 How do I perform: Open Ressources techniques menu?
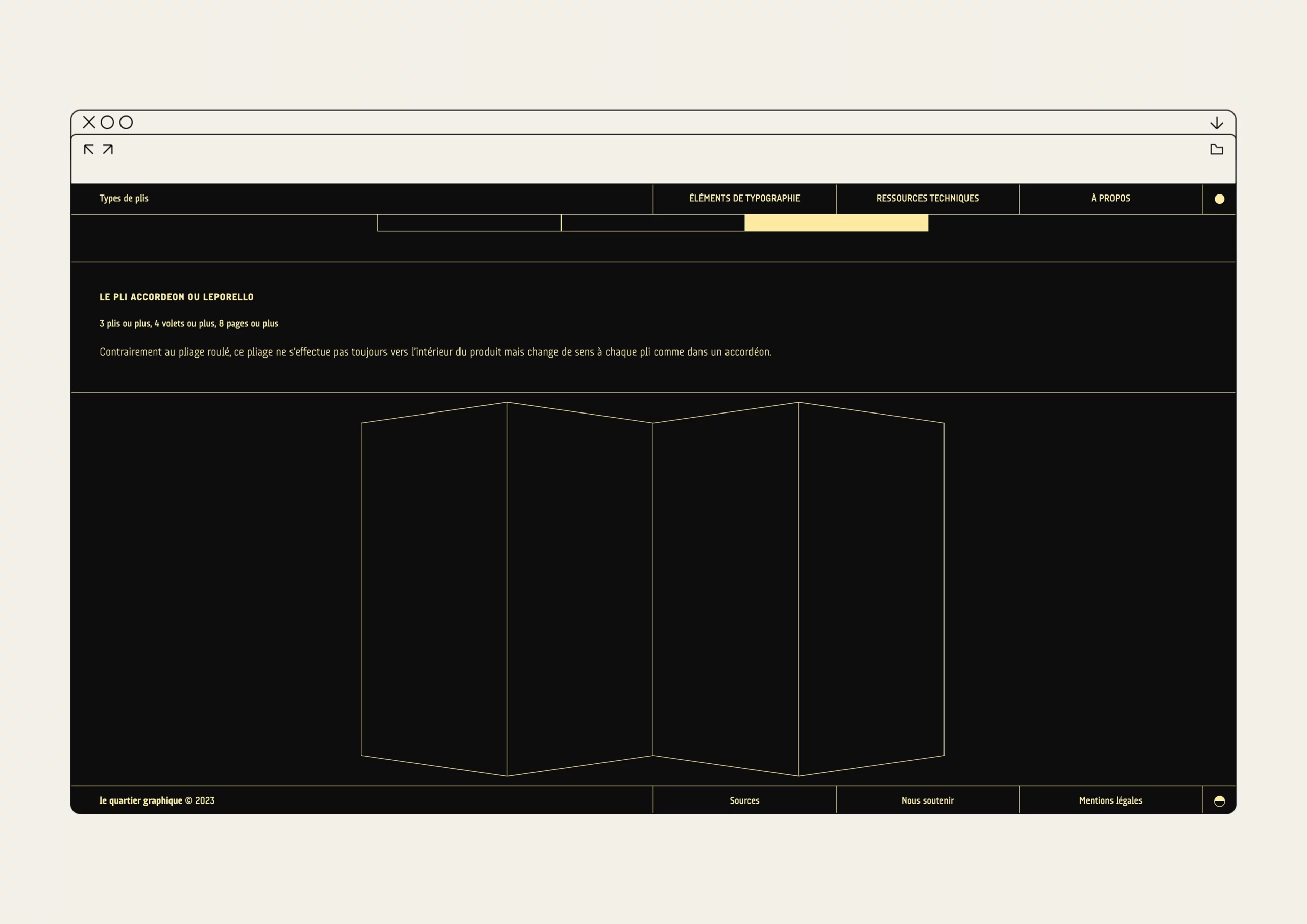(927, 198)
